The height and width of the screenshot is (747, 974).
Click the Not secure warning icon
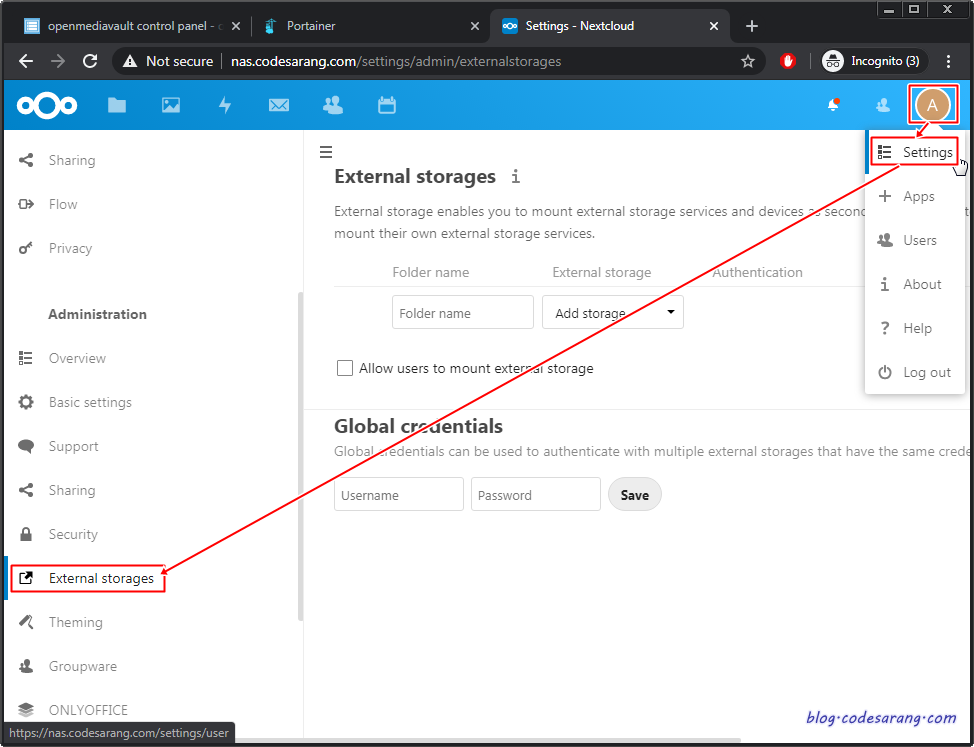(x=130, y=61)
